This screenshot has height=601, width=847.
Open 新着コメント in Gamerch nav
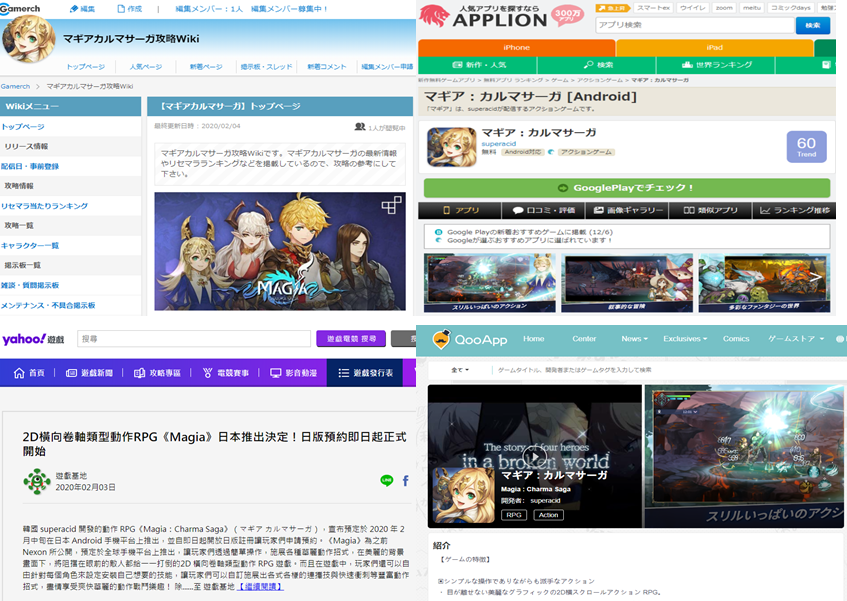point(327,67)
